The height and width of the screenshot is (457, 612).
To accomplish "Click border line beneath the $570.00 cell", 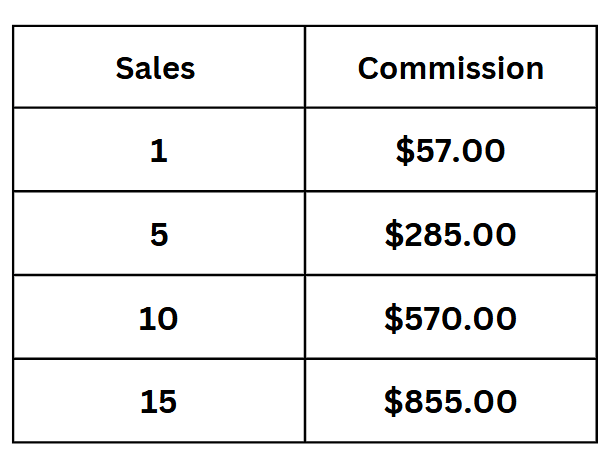I will pos(450,358).
